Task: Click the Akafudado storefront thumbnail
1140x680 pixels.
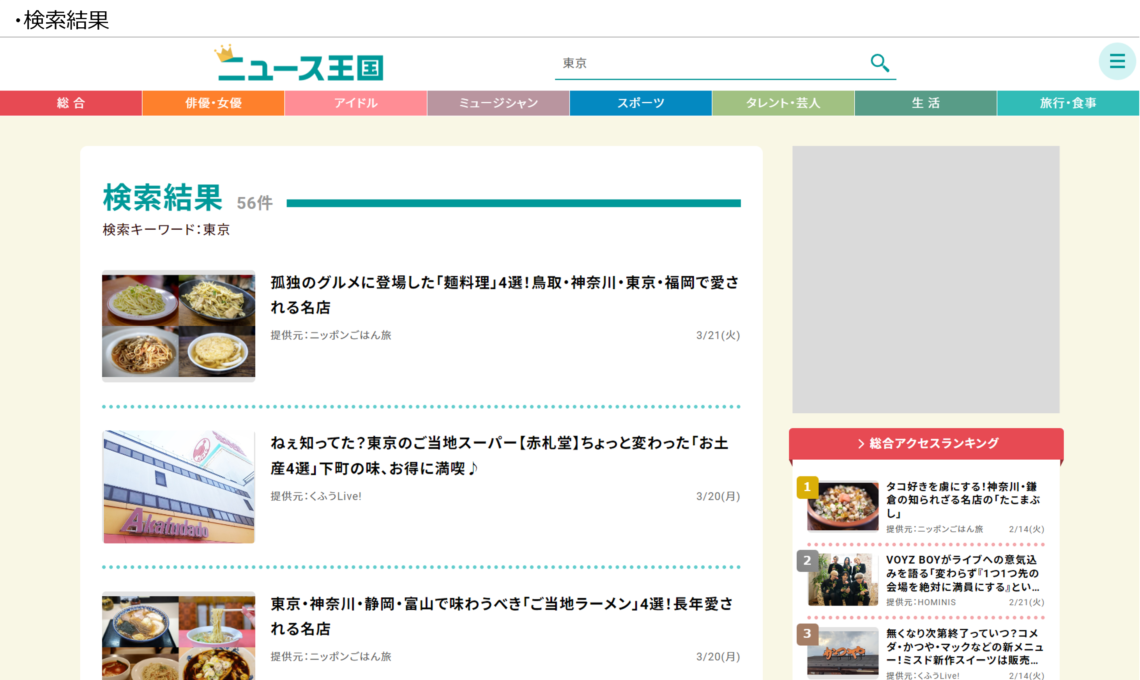Action: [179, 487]
